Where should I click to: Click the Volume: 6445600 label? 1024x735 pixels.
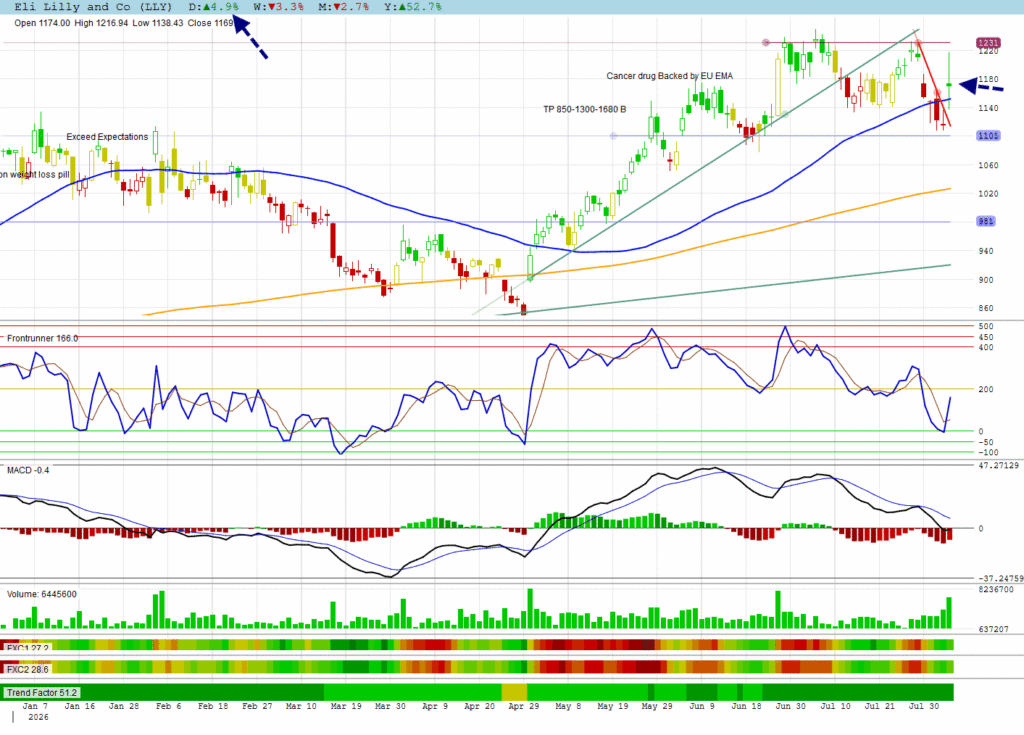42,594
